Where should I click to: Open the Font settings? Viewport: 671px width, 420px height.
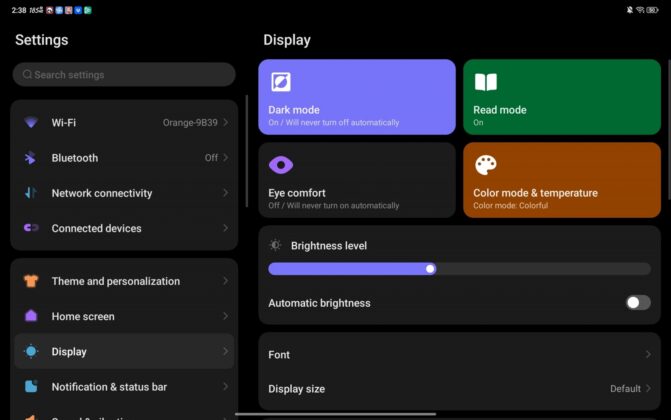460,354
